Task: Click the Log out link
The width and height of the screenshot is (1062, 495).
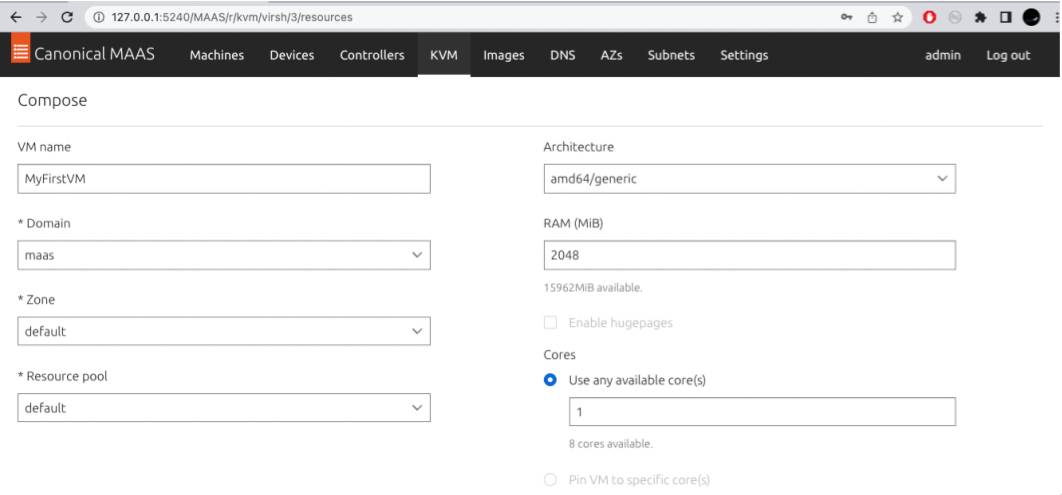Action: (x=1007, y=55)
